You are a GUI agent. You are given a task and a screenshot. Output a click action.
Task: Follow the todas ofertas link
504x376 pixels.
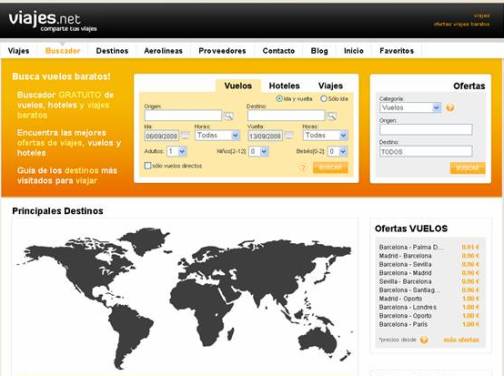[461, 340]
